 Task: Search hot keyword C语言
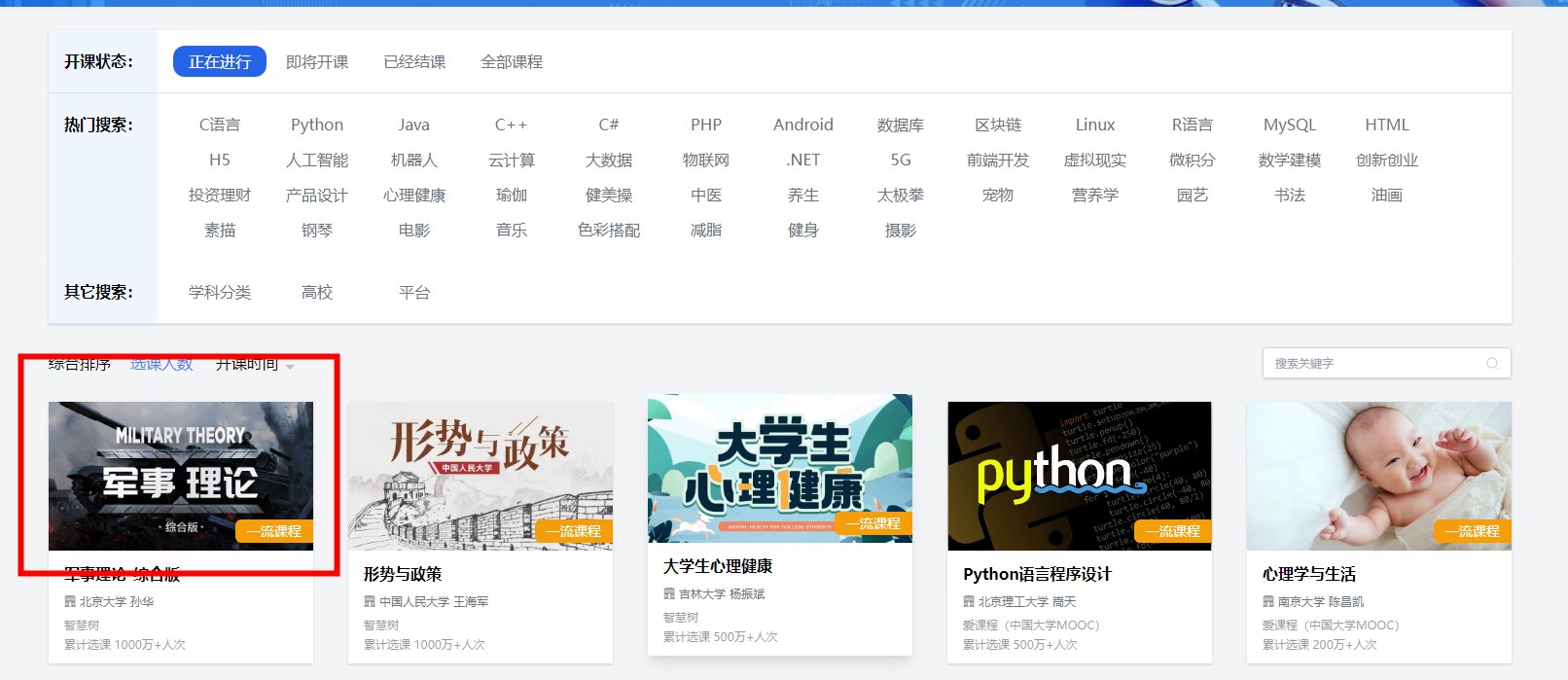pos(220,125)
